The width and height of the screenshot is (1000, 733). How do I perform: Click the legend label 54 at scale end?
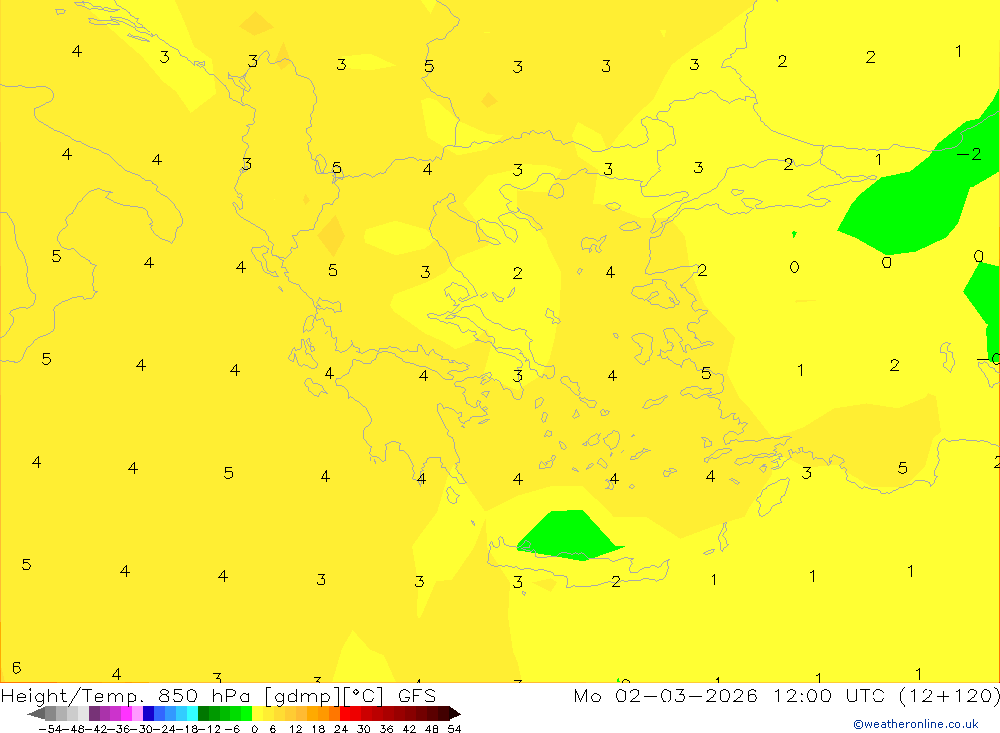click(x=454, y=729)
